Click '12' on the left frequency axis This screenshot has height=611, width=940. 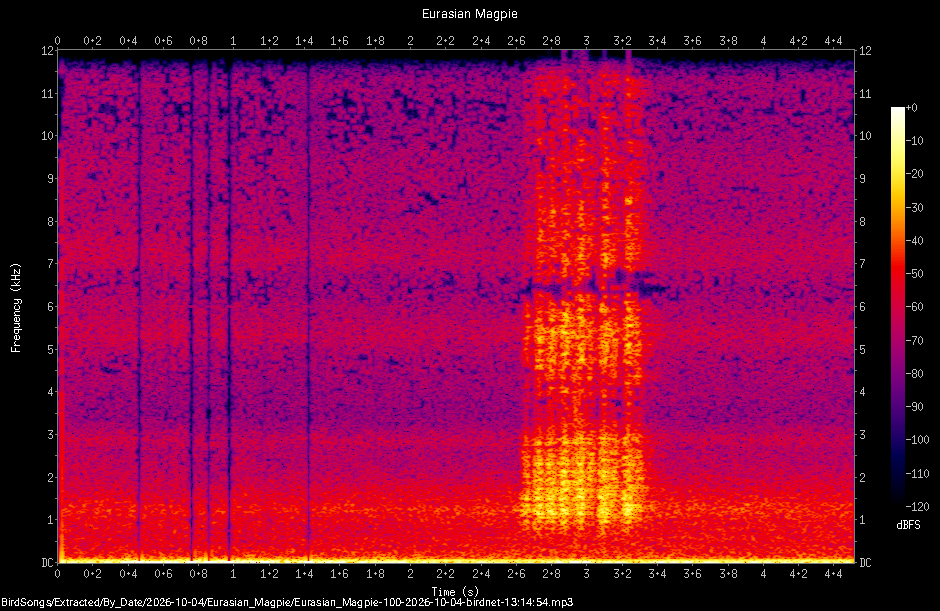click(47, 50)
